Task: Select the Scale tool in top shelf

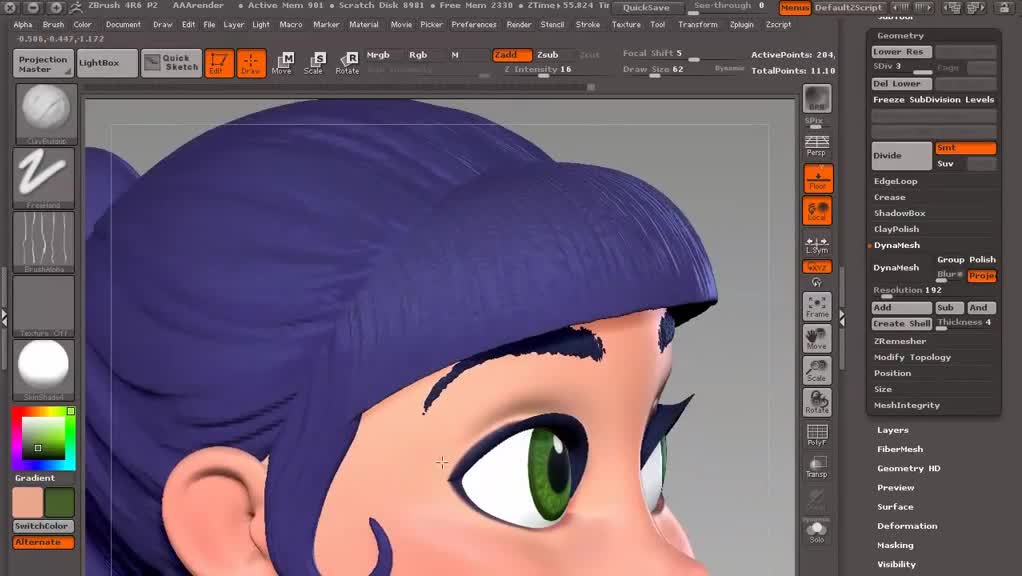Action: click(314, 63)
